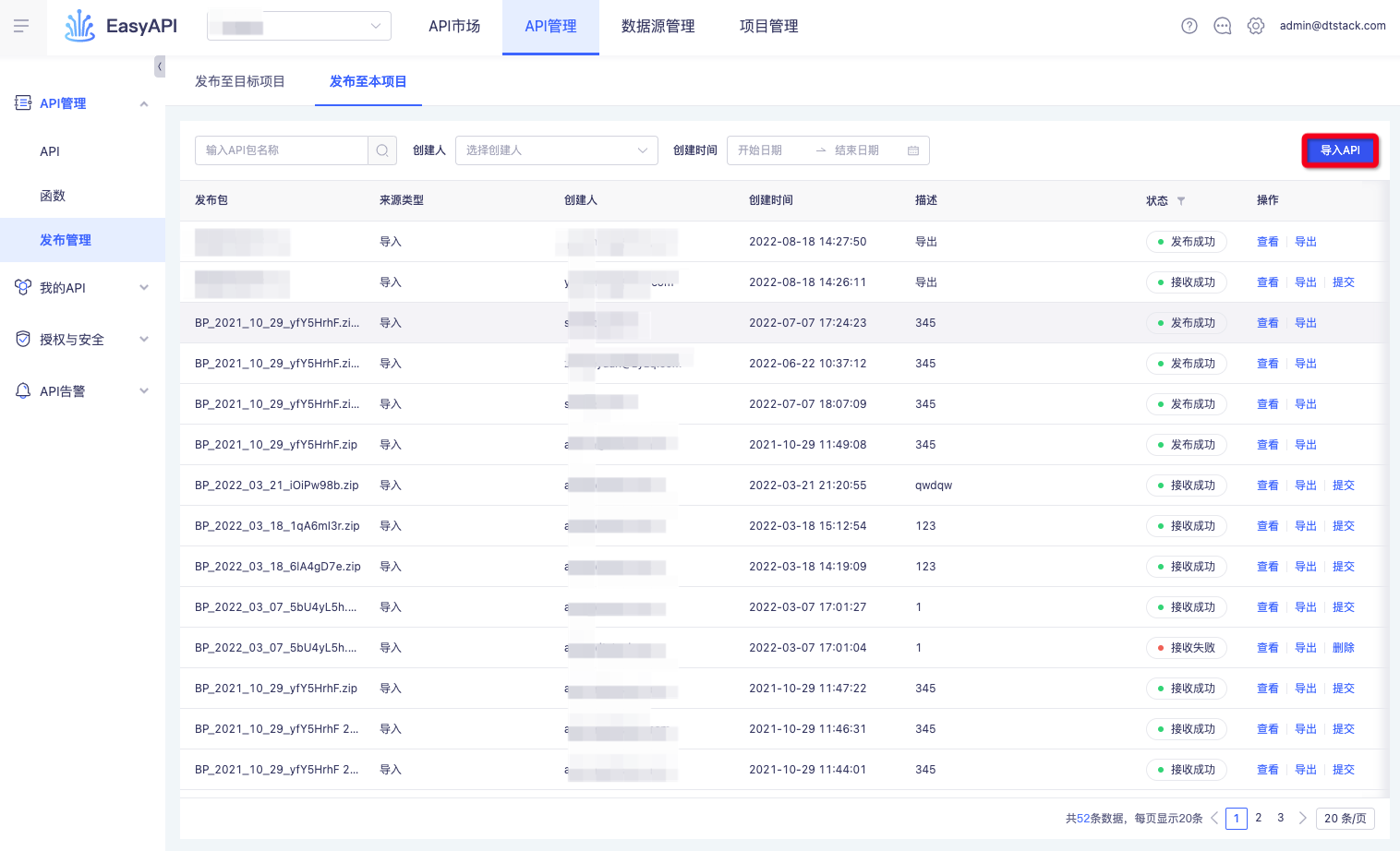Click 提交 for the 2022-03-18 15:12:54 row
The image size is (1400, 851).
click(x=1344, y=526)
